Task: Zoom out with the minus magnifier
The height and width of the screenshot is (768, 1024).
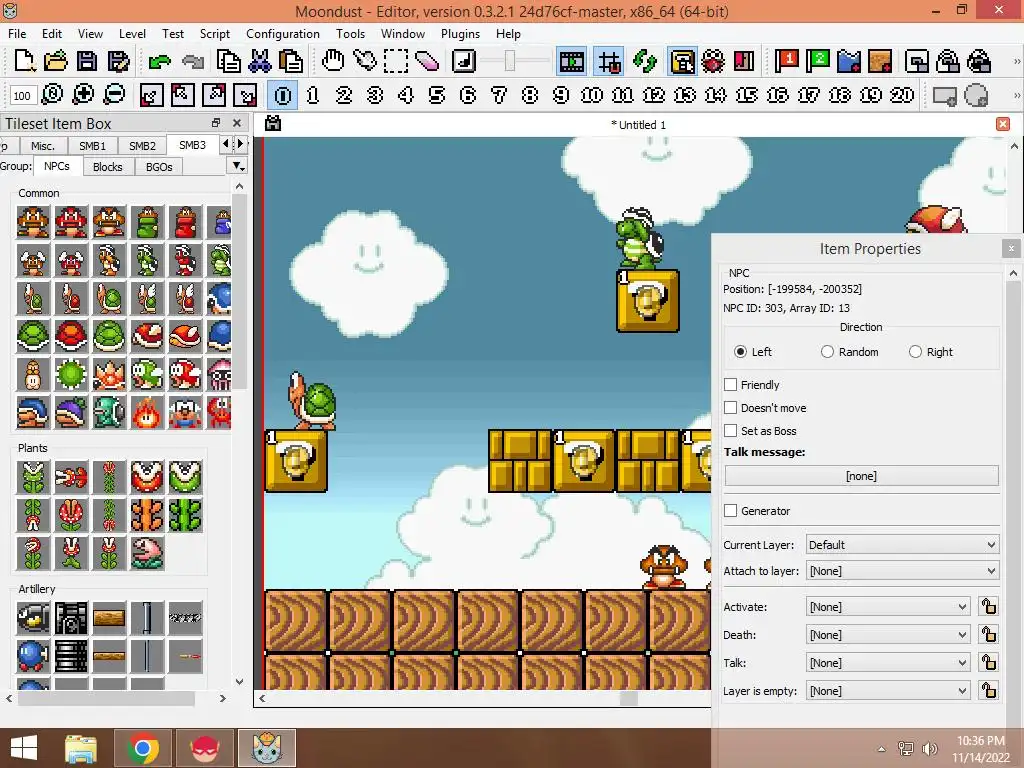Action: click(x=114, y=95)
